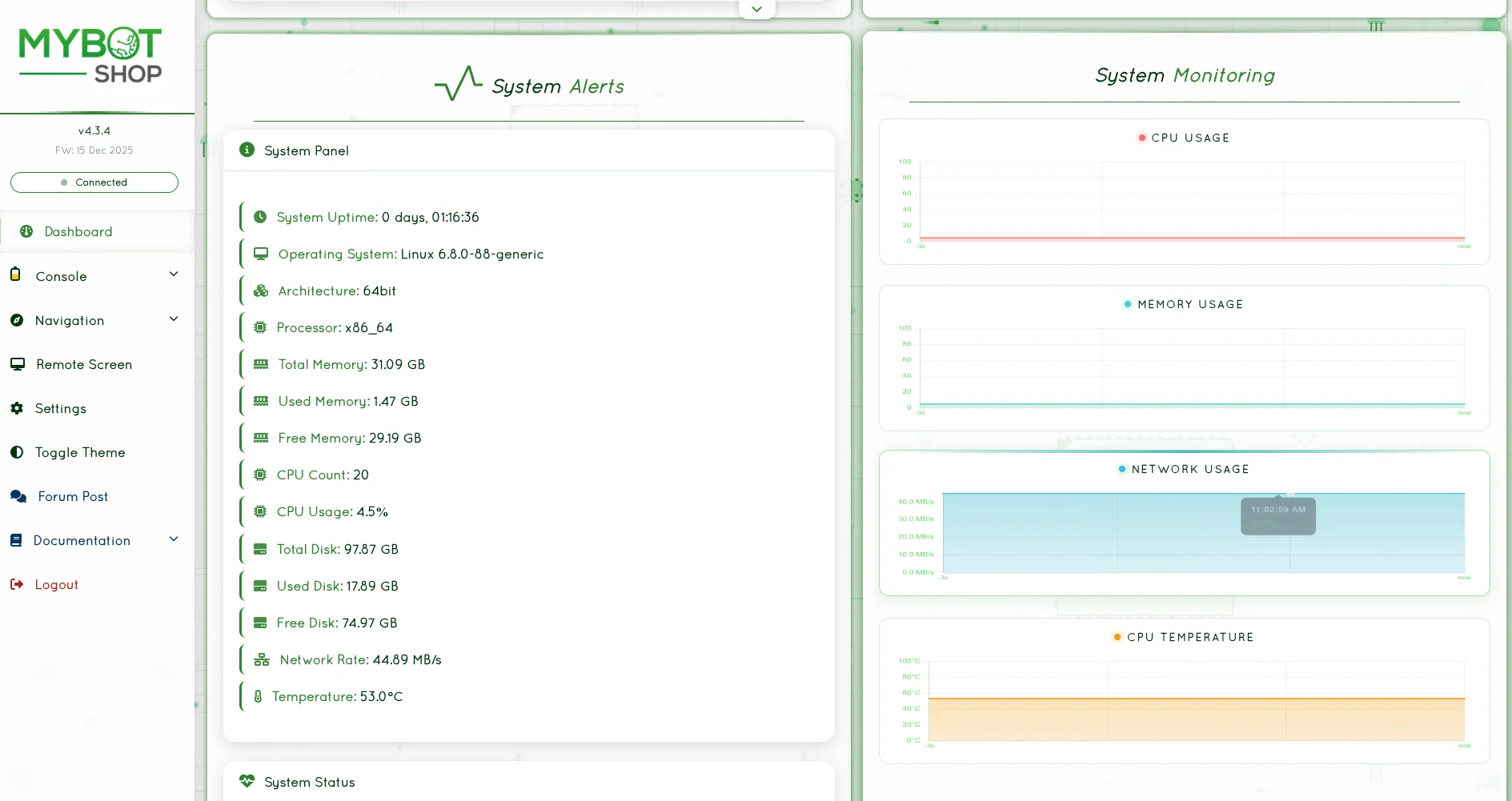Open the Settings menu item

pyautogui.click(x=61, y=408)
